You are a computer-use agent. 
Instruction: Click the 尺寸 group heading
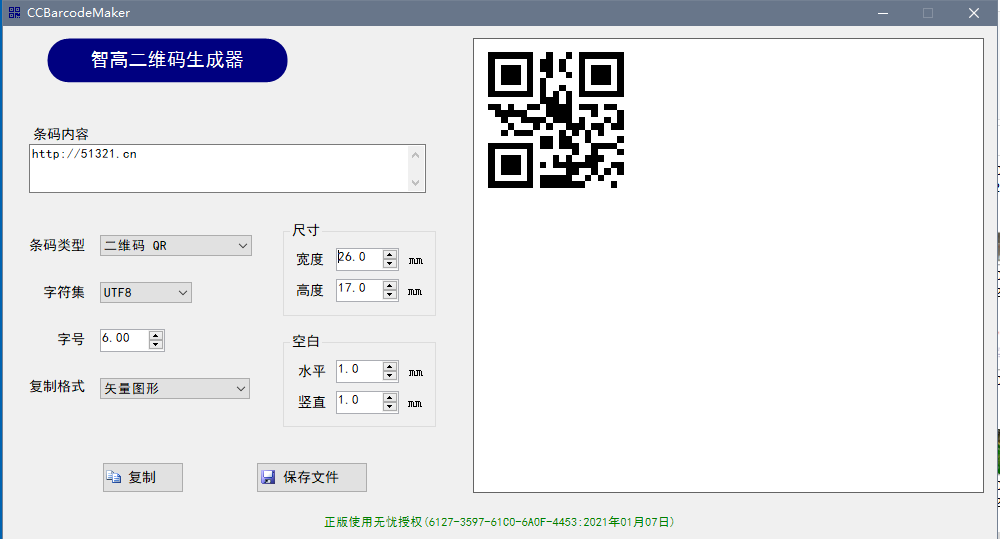pyautogui.click(x=305, y=230)
